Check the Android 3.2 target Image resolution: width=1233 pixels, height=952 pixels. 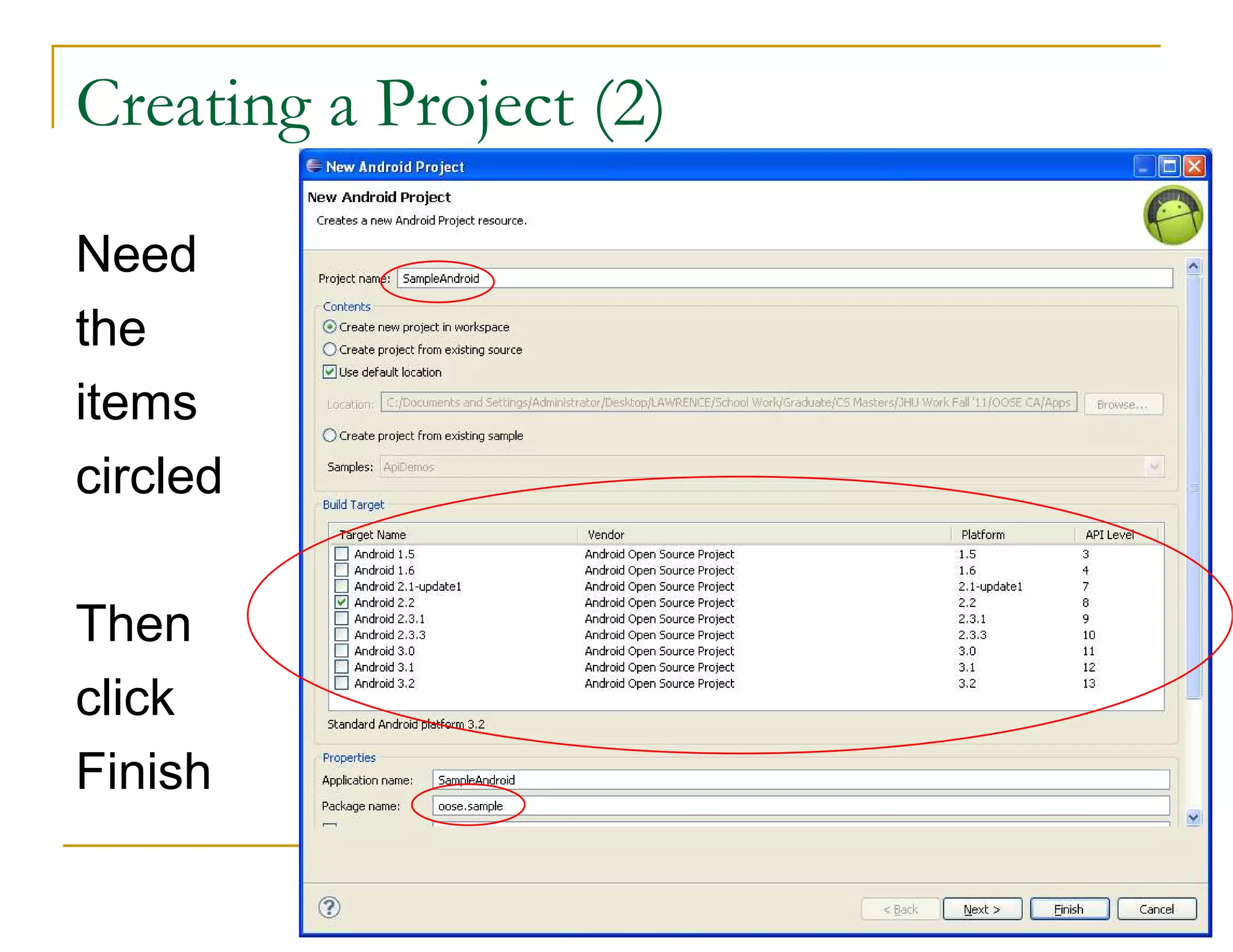click(x=341, y=683)
